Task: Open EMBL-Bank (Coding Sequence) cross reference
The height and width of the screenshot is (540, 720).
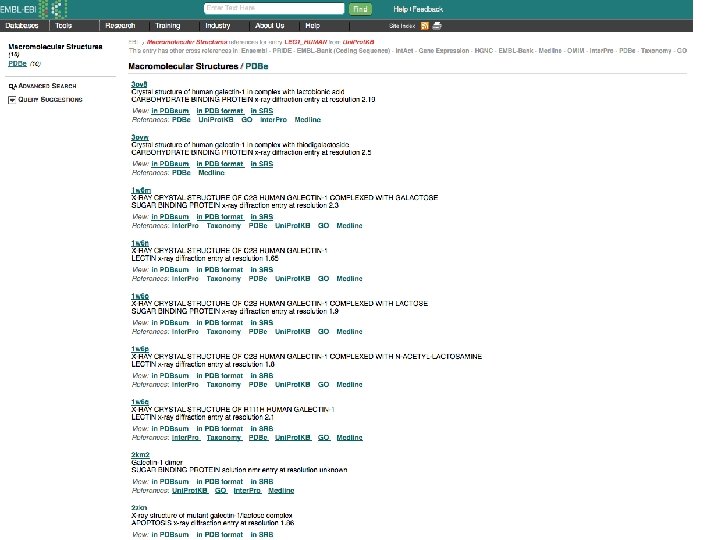Action: pos(343,51)
